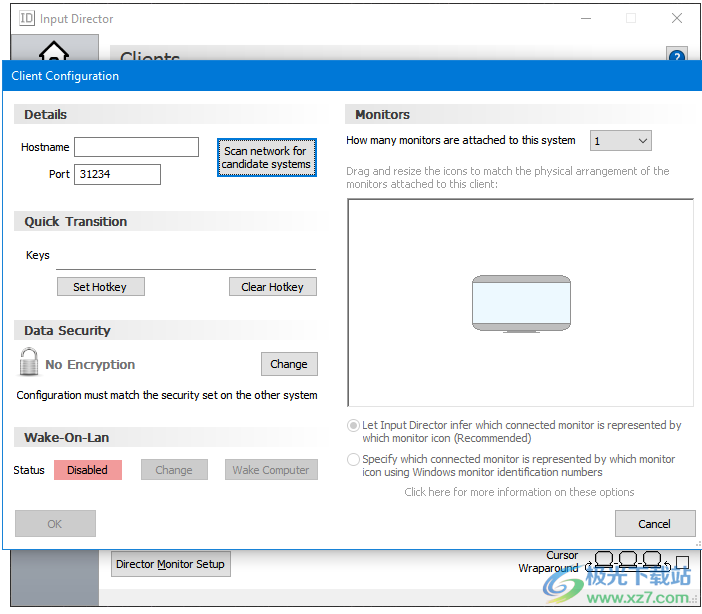This screenshot has width=702, height=614.
Task: Click the home icon tab in Input Director
Action: pos(54,50)
